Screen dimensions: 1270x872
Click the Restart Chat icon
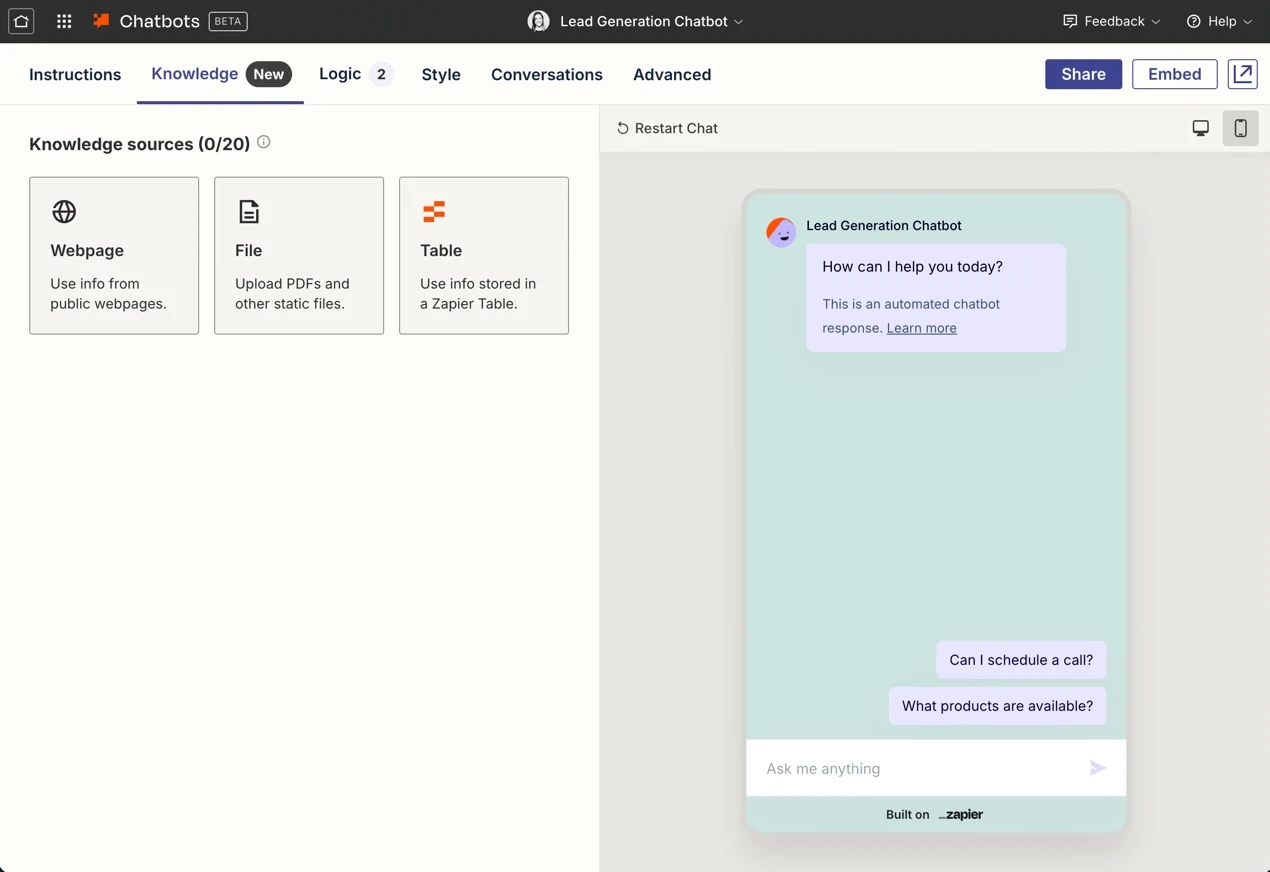point(622,128)
